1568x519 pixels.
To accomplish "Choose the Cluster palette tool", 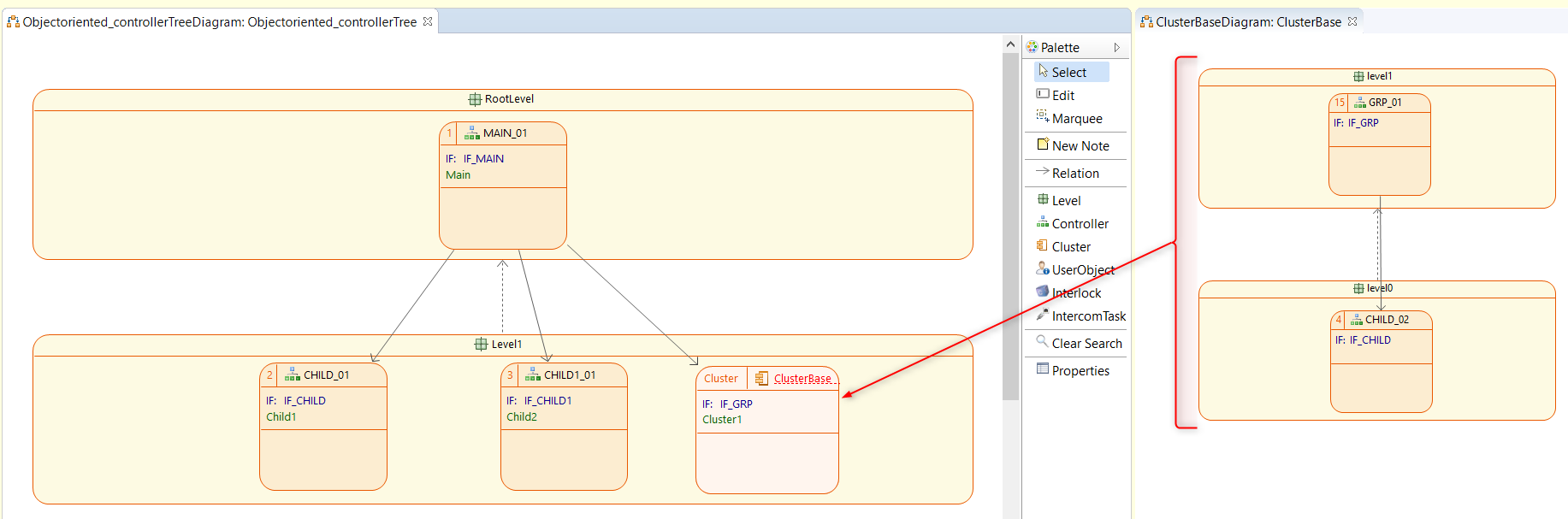I will pos(1070,246).
